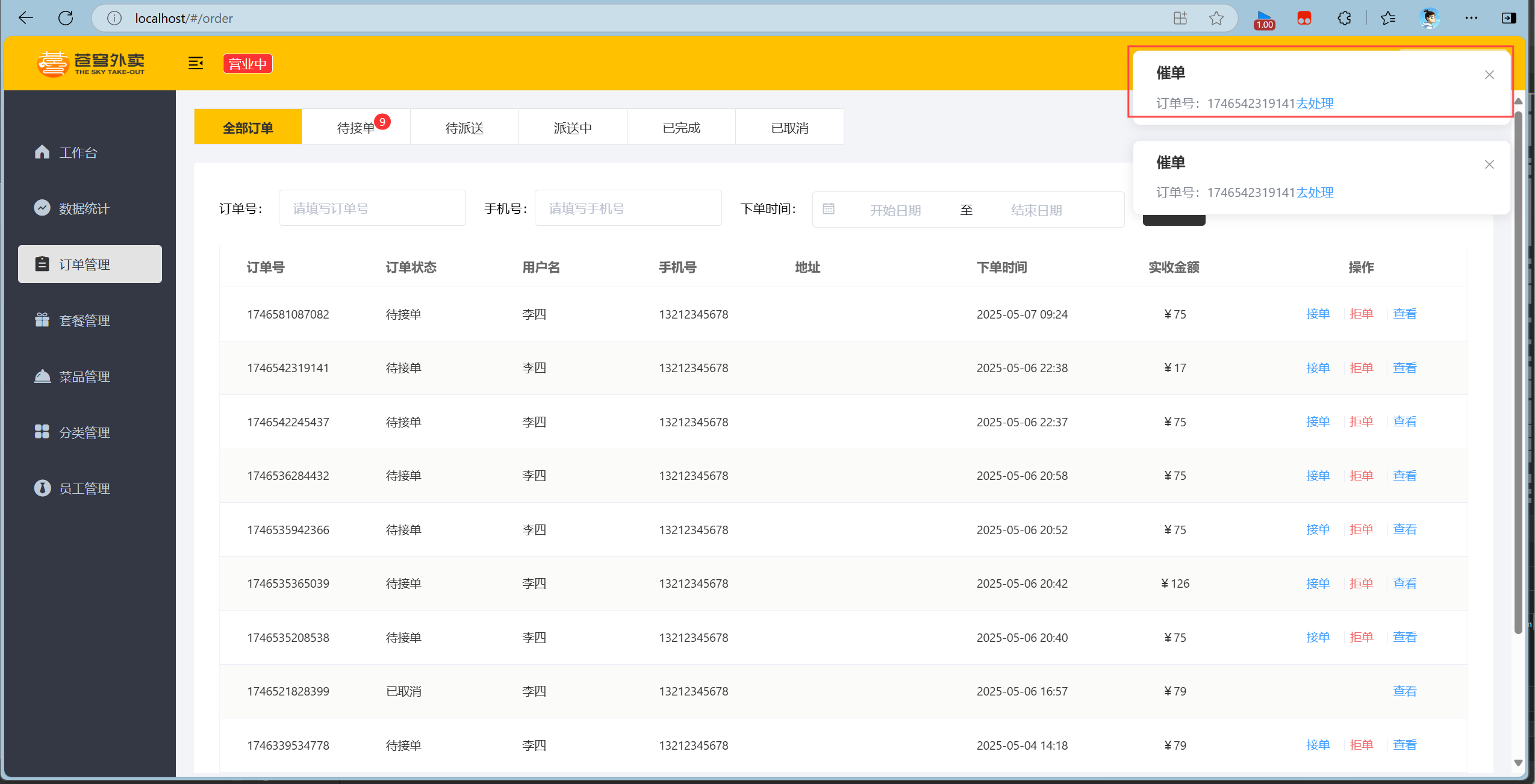The width and height of the screenshot is (1535, 784).
Task: Open 员工管理 employee icon
Action: tap(42, 488)
